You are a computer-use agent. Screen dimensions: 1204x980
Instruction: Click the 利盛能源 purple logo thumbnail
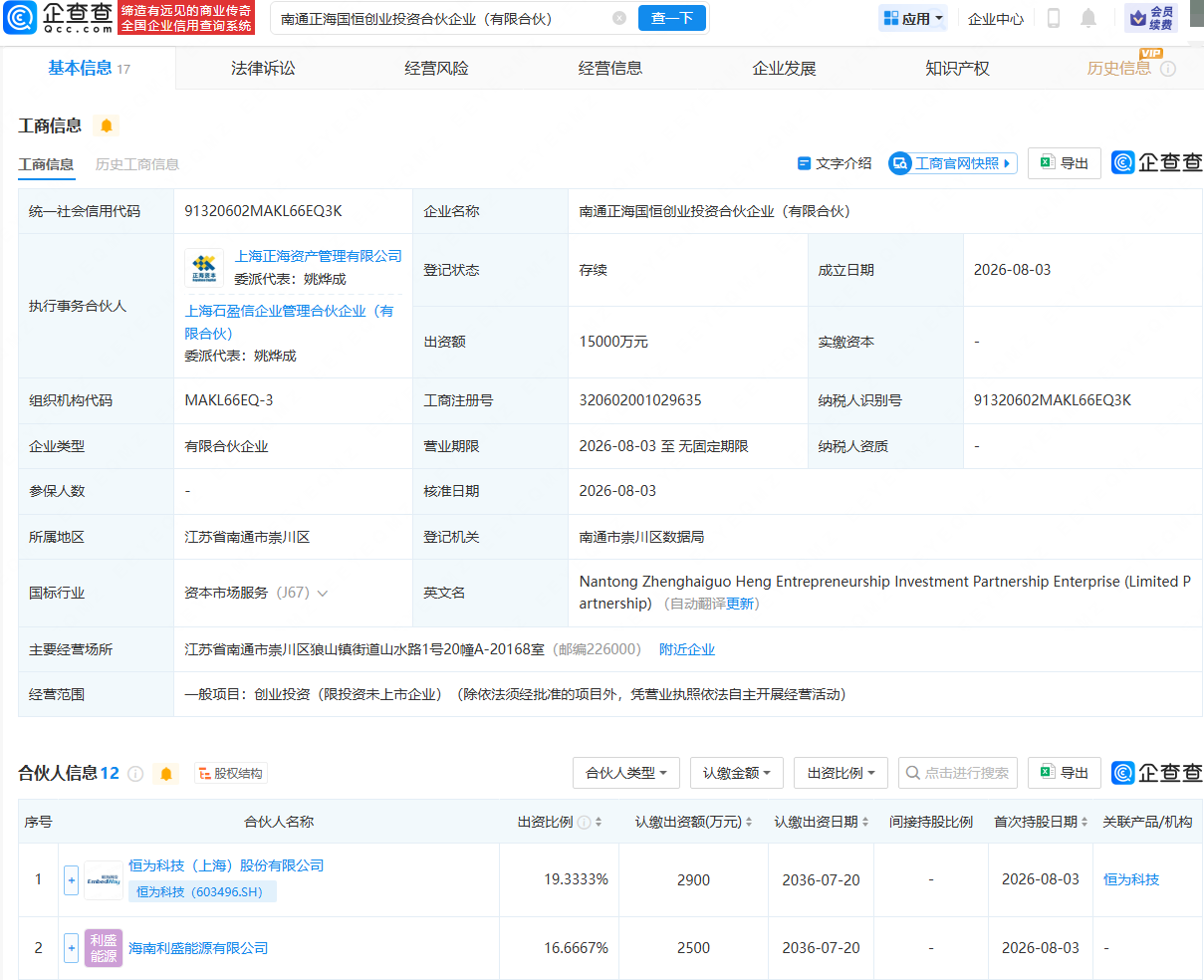(104, 948)
